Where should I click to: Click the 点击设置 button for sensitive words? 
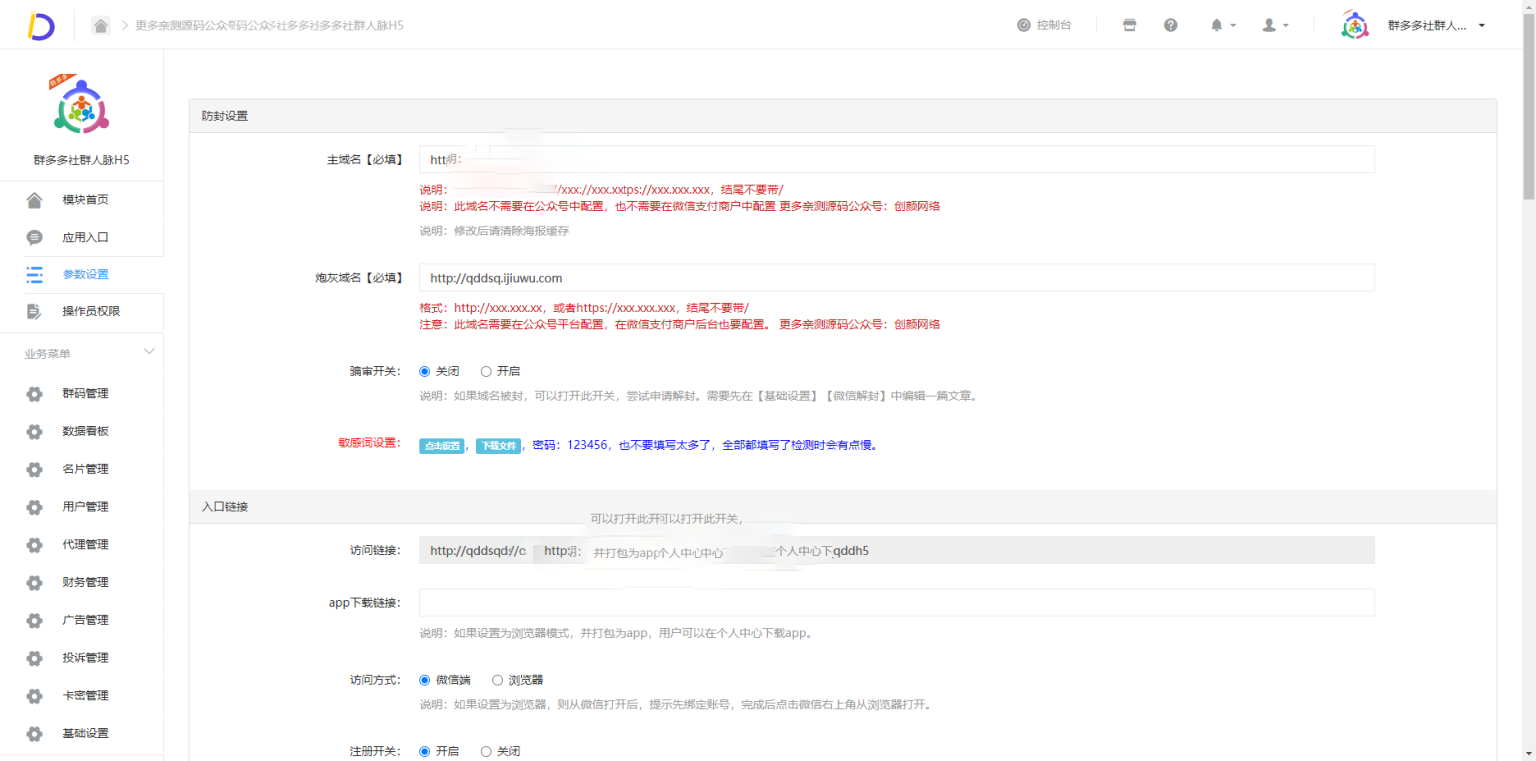point(441,446)
